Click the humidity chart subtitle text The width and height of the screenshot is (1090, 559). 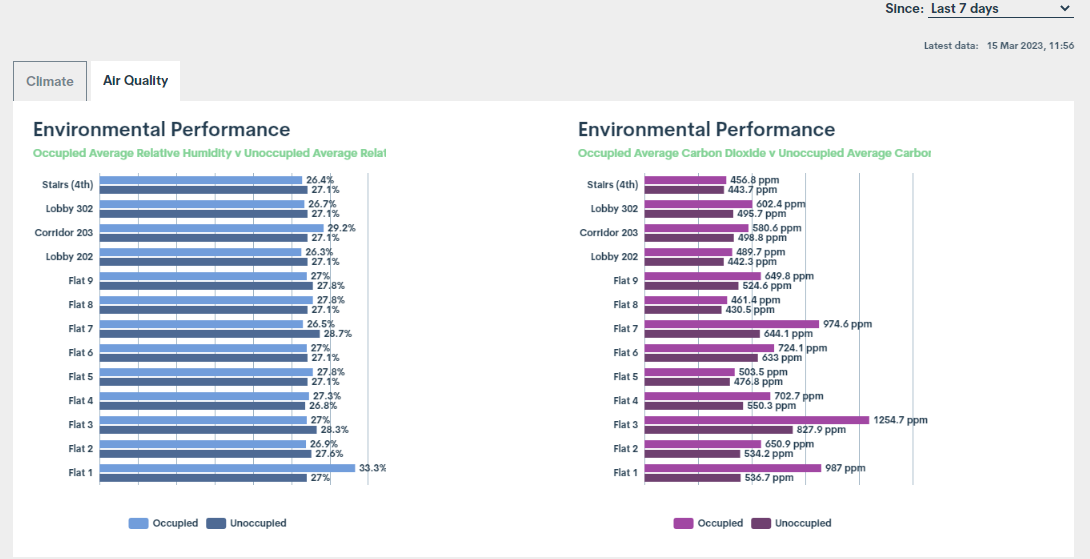tap(209, 153)
